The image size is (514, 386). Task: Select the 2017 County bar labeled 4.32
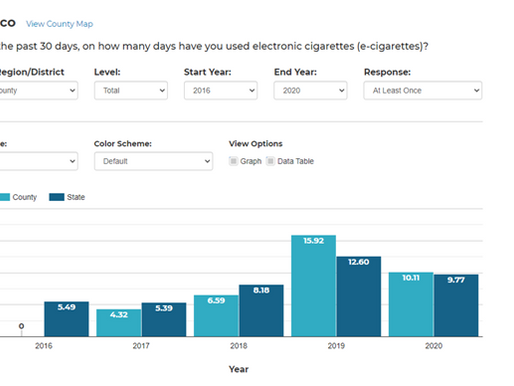point(119,323)
